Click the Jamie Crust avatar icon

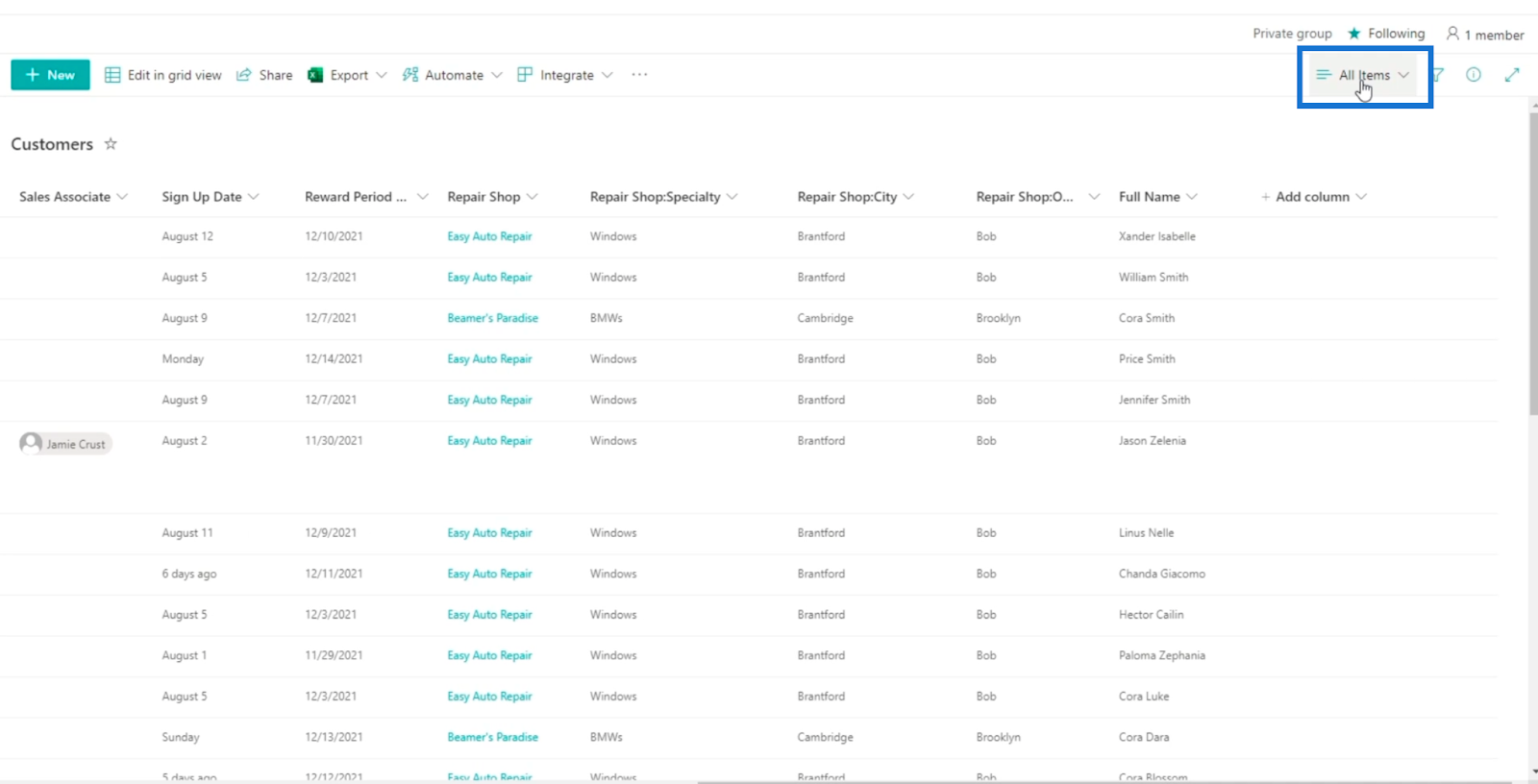31,443
